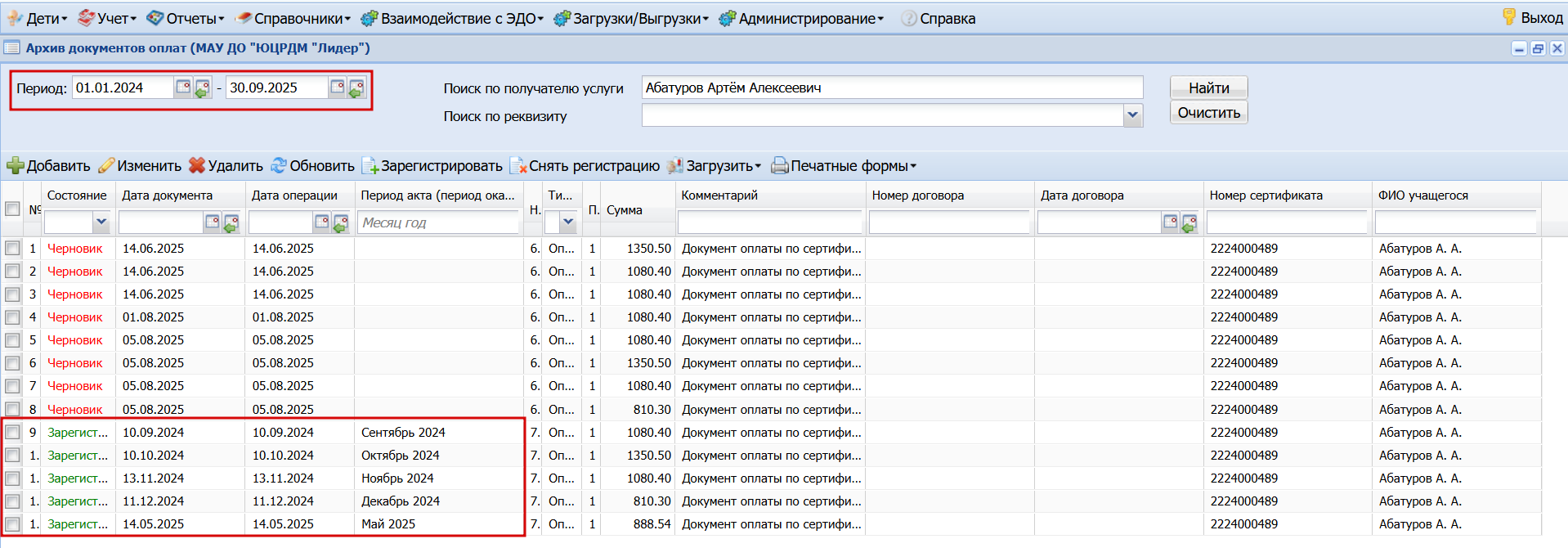Click the period start date field
Screen dimensions: 1568x548
pos(123,88)
